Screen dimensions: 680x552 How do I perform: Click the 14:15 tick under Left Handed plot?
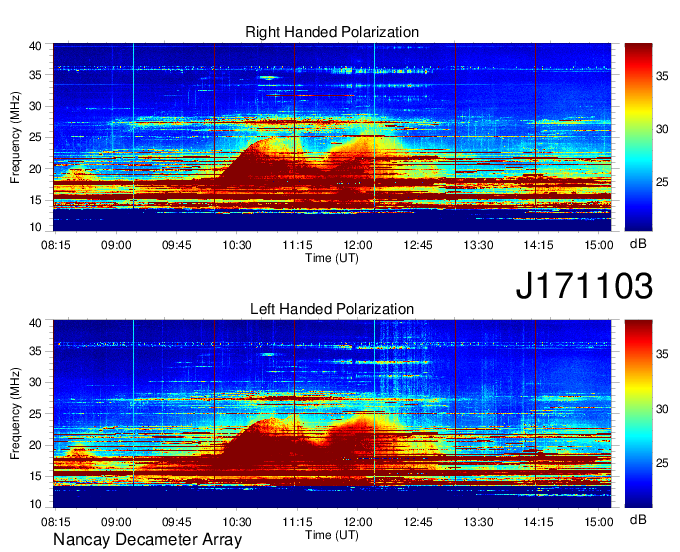point(538,522)
